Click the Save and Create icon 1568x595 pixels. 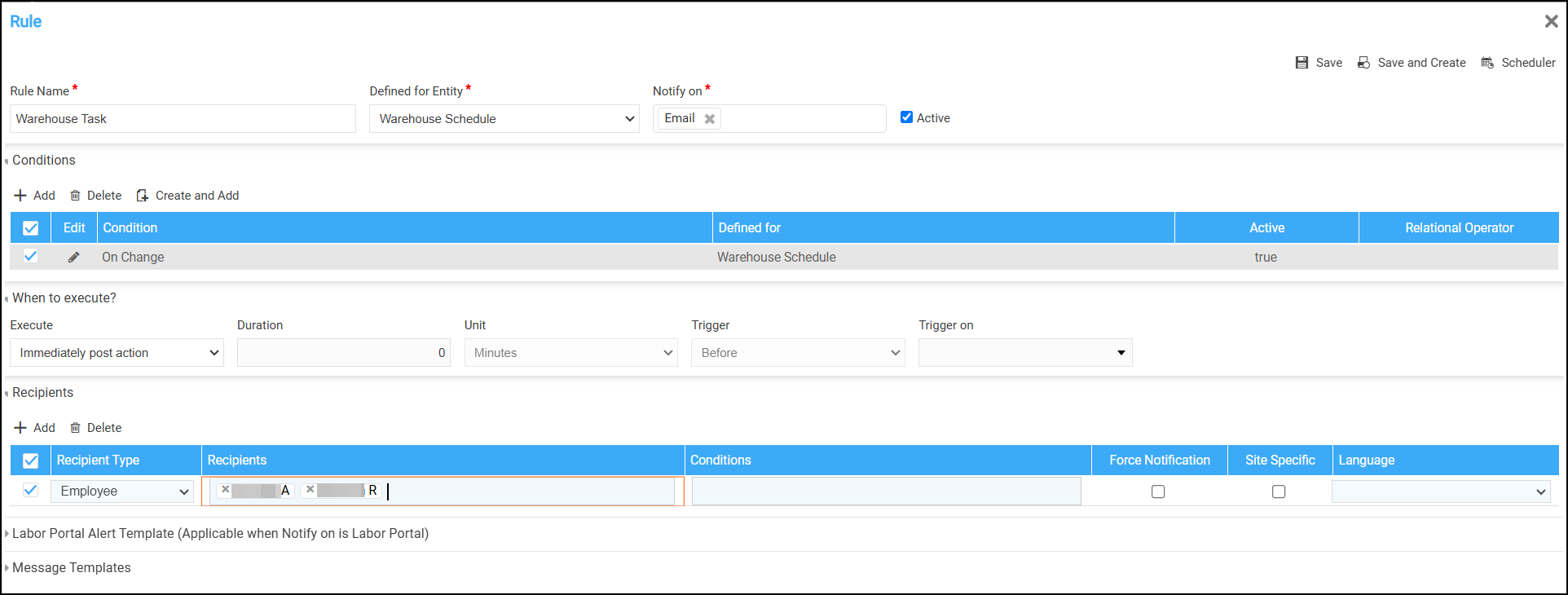coord(1363,63)
